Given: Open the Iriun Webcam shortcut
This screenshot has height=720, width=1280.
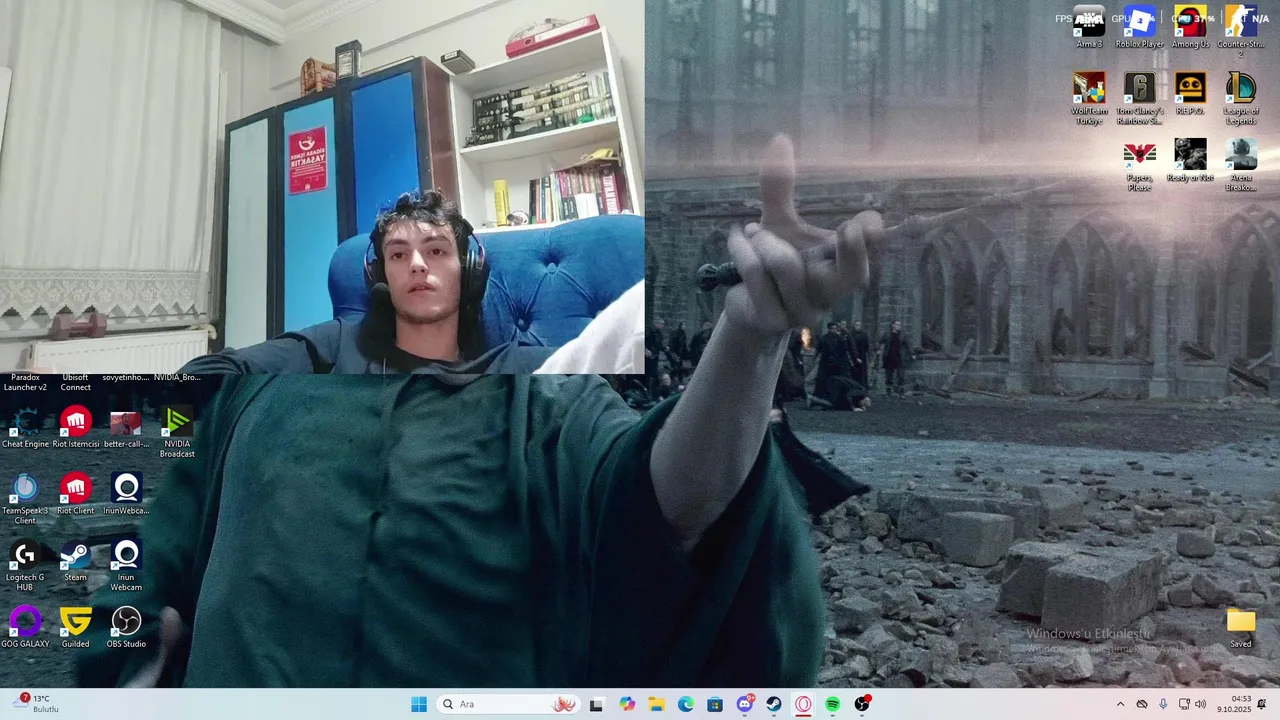Looking at the screenshot, I should pyautogui.click(x=126, y=565).
